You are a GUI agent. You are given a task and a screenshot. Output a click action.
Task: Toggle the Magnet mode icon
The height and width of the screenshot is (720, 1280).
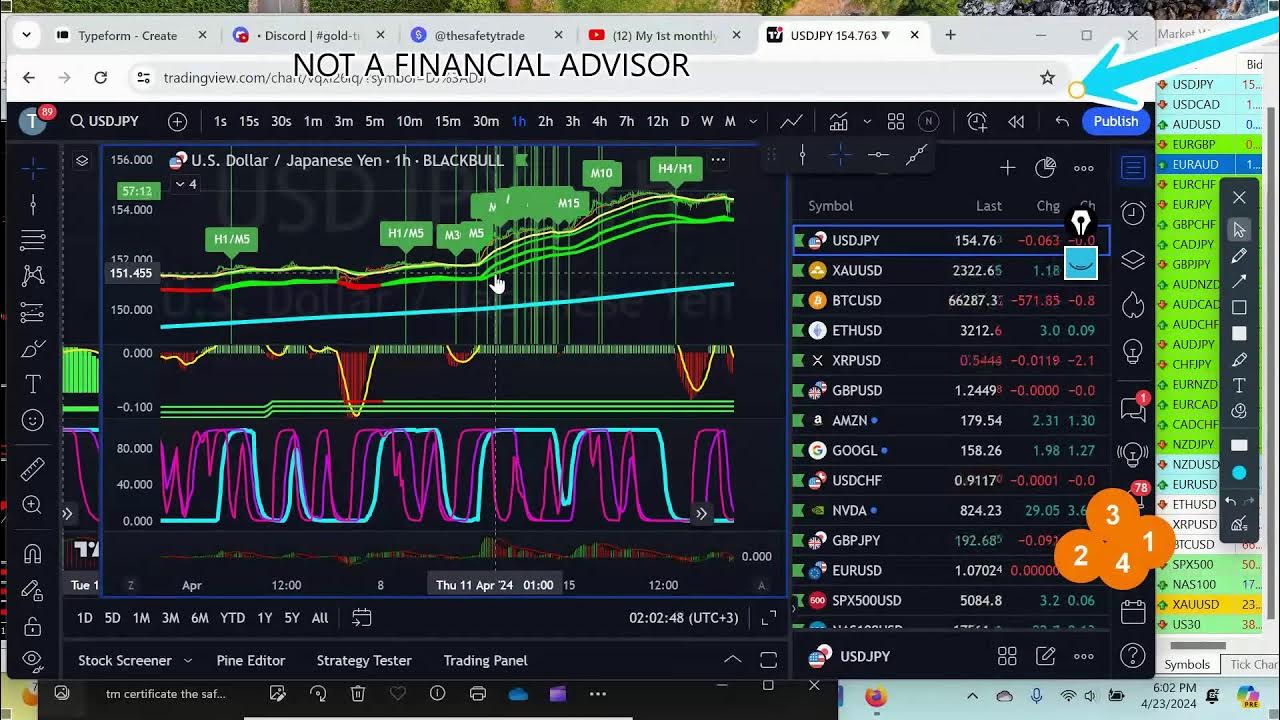(32, 554)
